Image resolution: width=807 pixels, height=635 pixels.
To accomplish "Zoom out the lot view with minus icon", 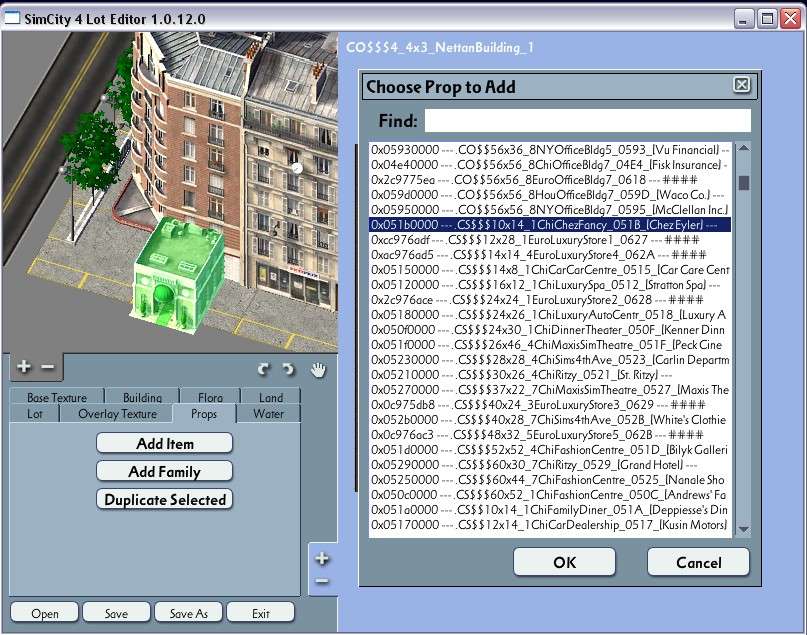I will [x=47, y=366].
